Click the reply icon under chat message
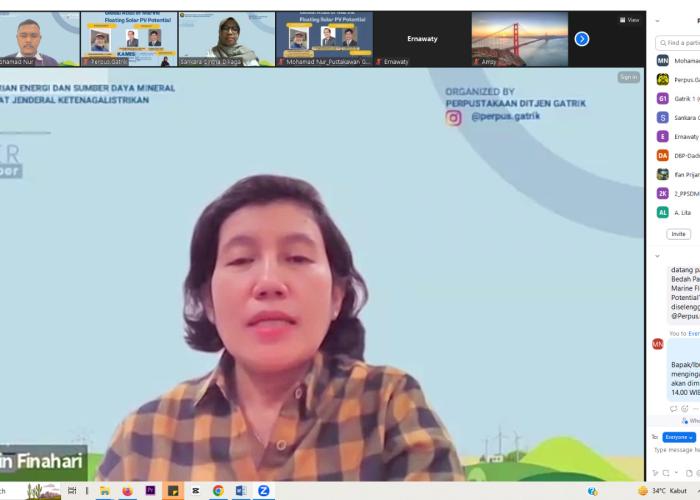Screen dimensions: 700x500 coord(674,408)
